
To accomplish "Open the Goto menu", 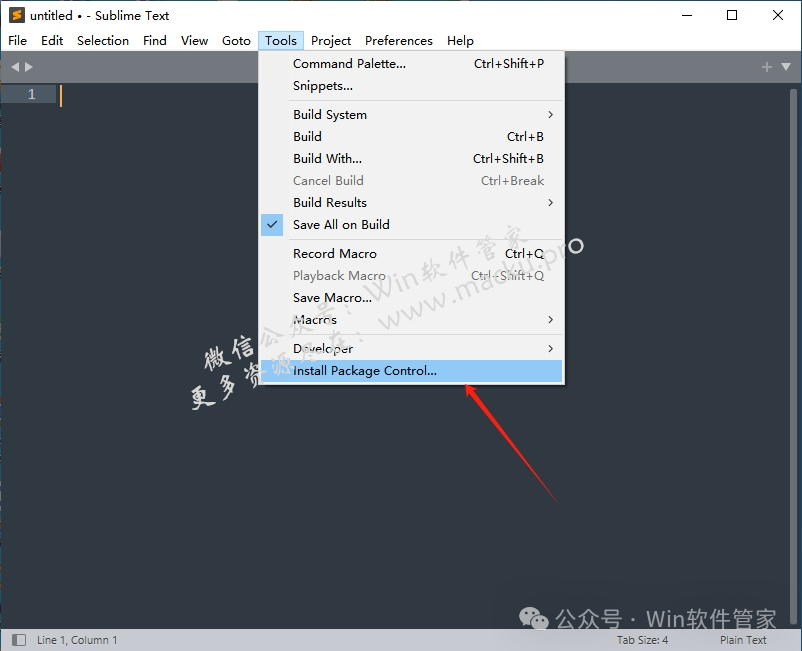I will pos(236,40).
